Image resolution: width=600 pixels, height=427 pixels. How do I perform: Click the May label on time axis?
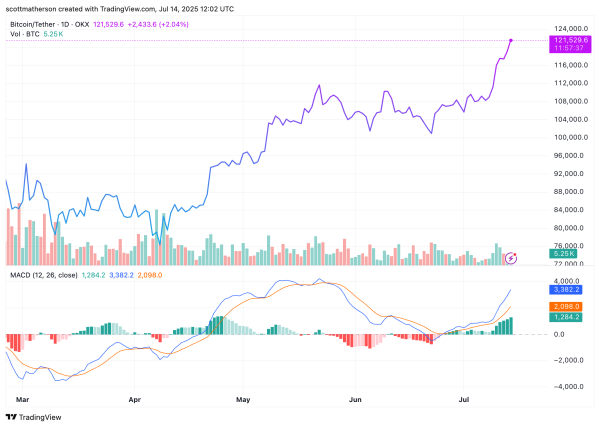(x=241, y=398)
